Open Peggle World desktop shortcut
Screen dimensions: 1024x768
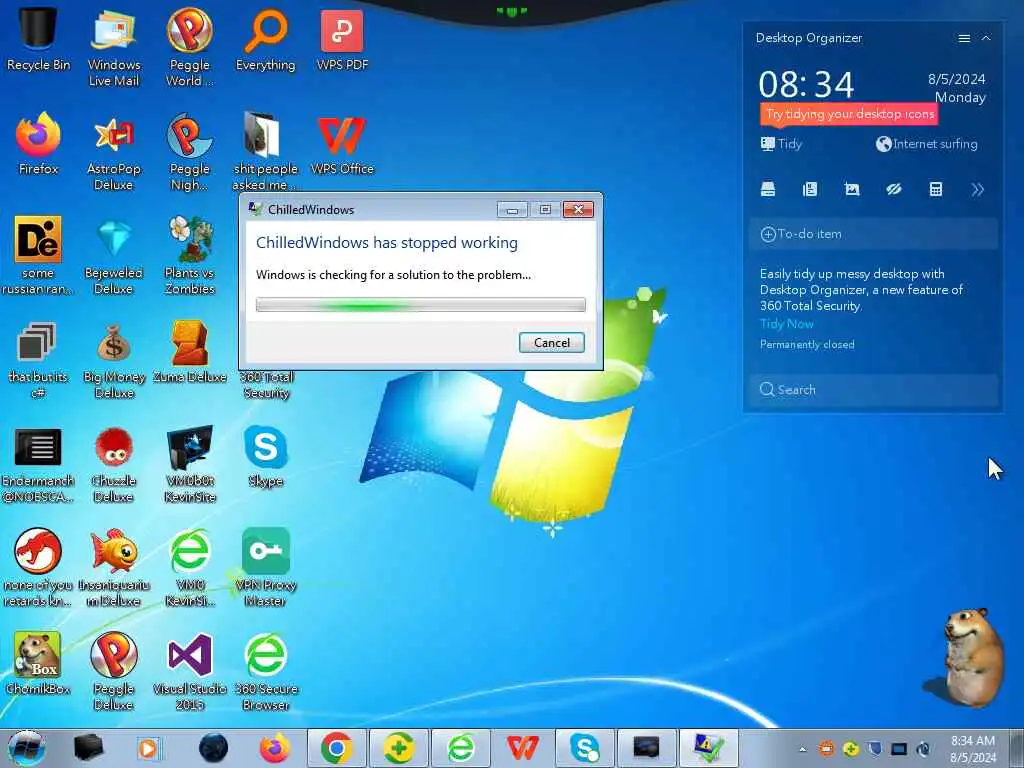pyautogui.click(x=189, y=46)
